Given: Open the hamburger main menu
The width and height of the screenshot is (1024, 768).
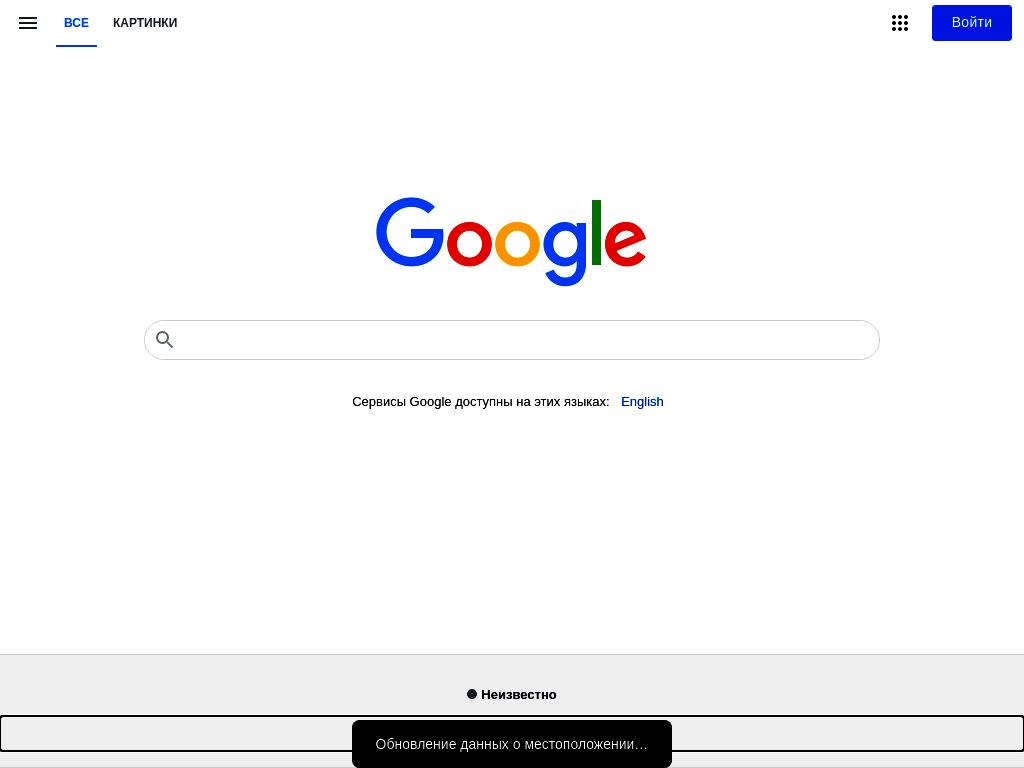Looking at the screenshot, I should coord(27,23).
